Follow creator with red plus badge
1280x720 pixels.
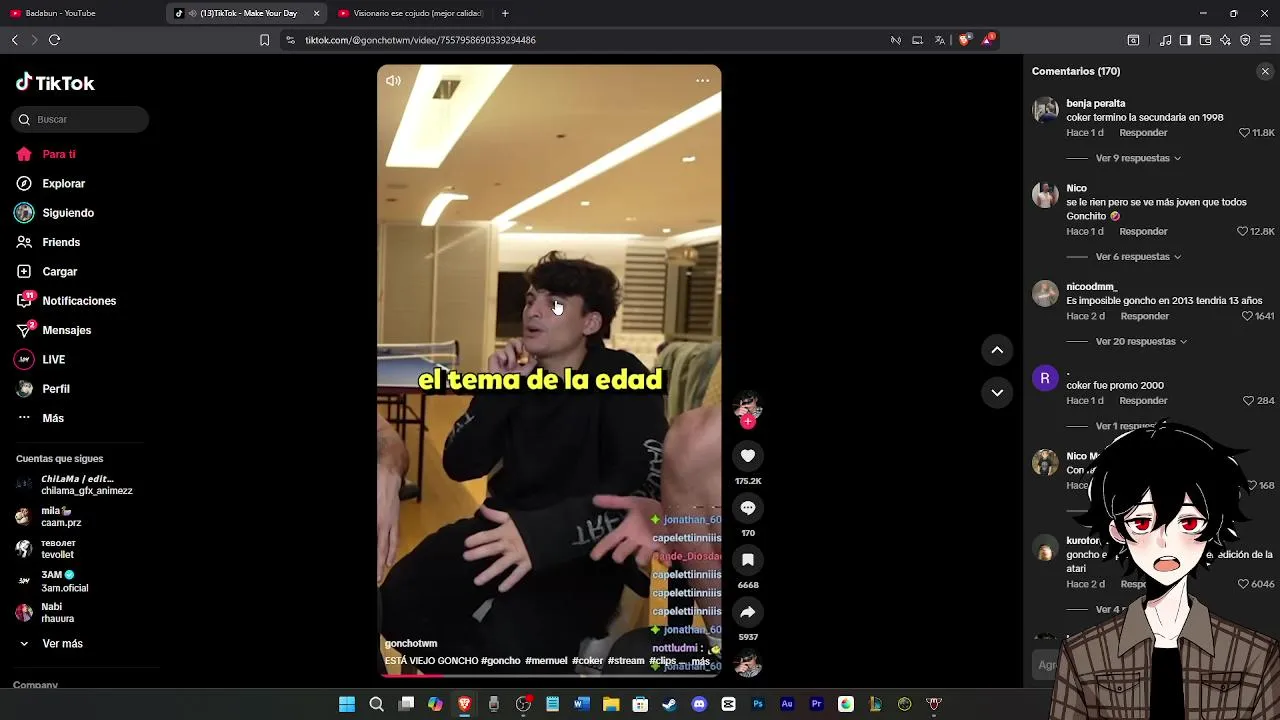pos(748,421)
